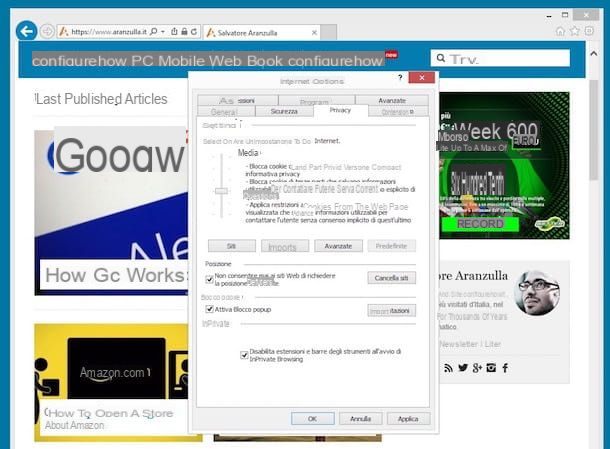Toggle Attiva Blocco popup checkbox
The image size is (610, 449).
[x=209, y=309]
